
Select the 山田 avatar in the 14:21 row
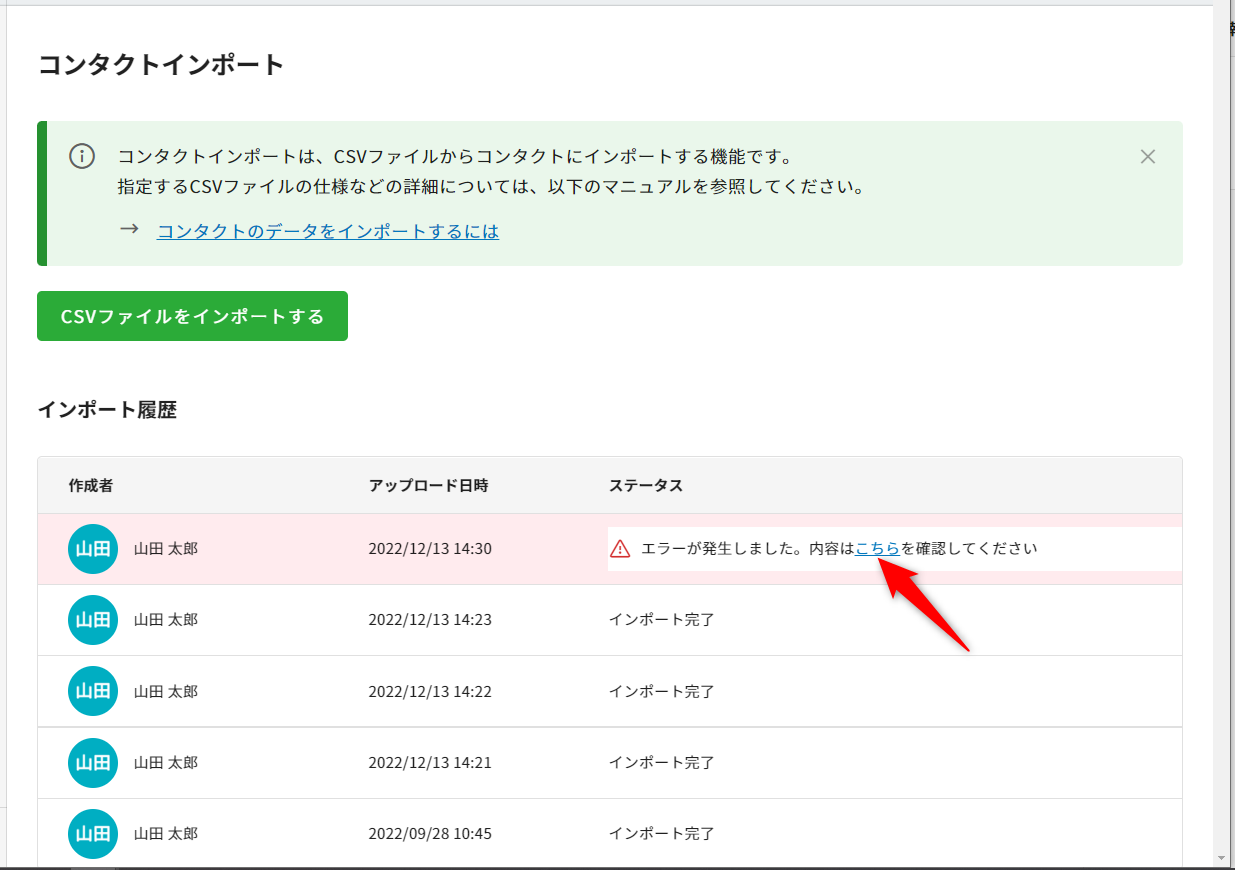click(x=93, y=763)
